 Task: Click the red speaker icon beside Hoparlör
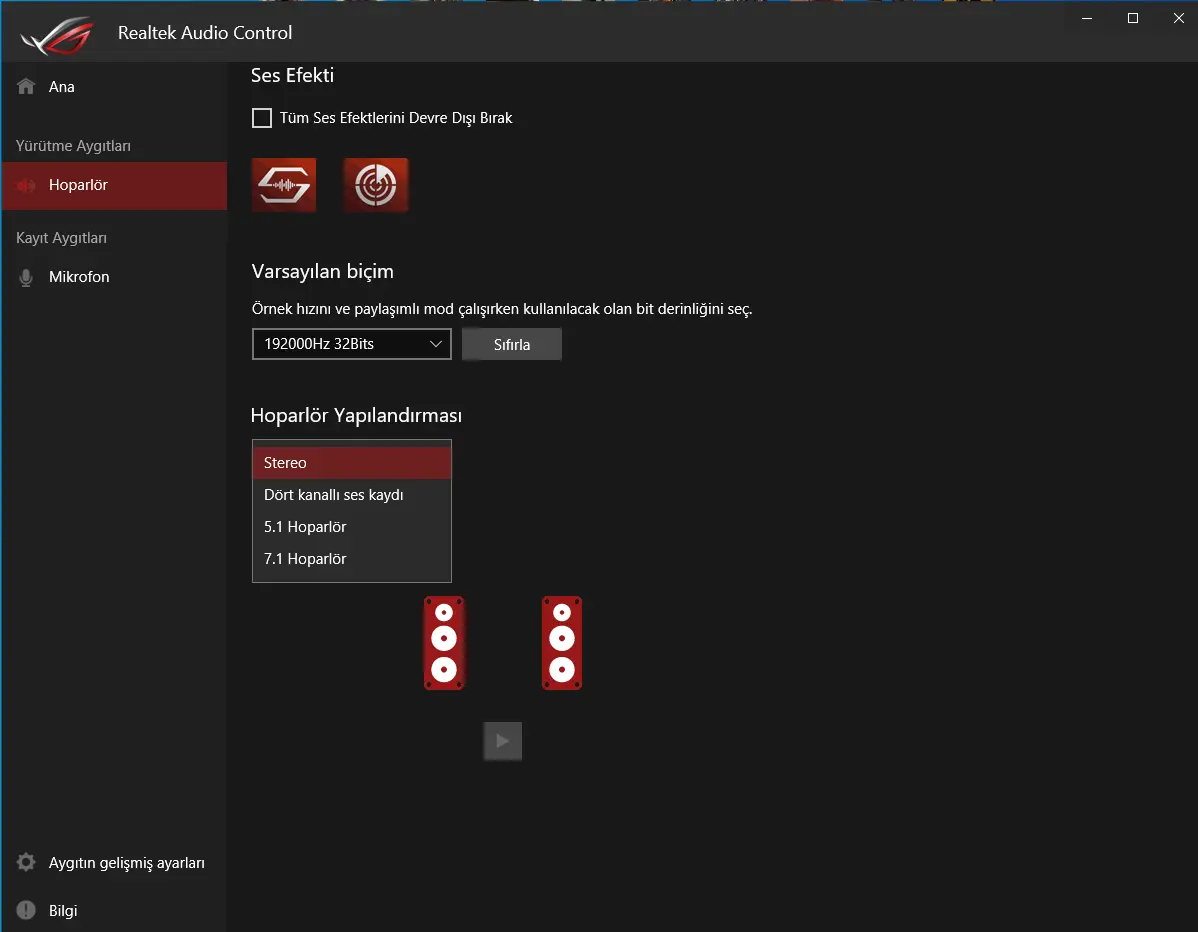pyautogui.click(x=26, y=186)
